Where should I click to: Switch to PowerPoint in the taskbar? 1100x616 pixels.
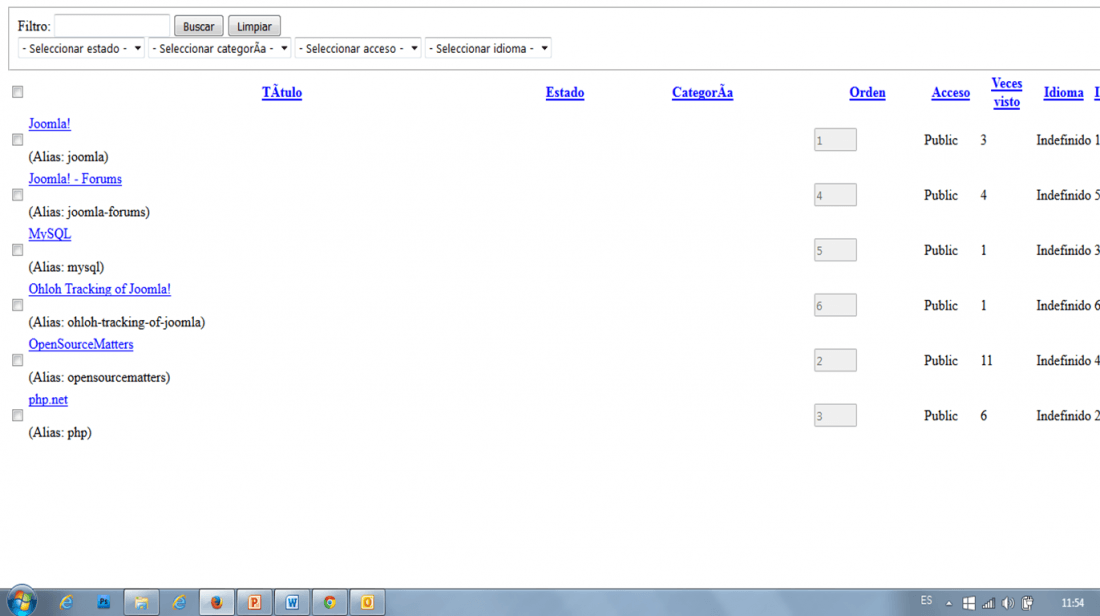pos(254,602)
